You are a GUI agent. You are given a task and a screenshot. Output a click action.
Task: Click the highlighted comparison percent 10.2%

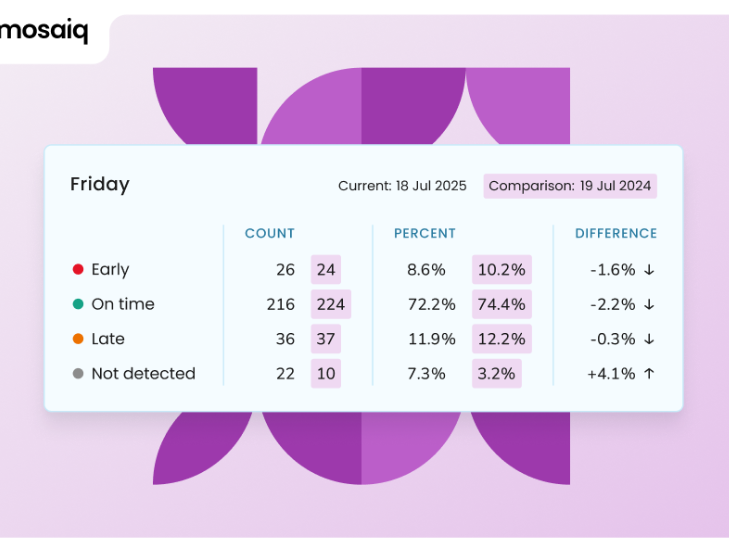tap(501, 269)
